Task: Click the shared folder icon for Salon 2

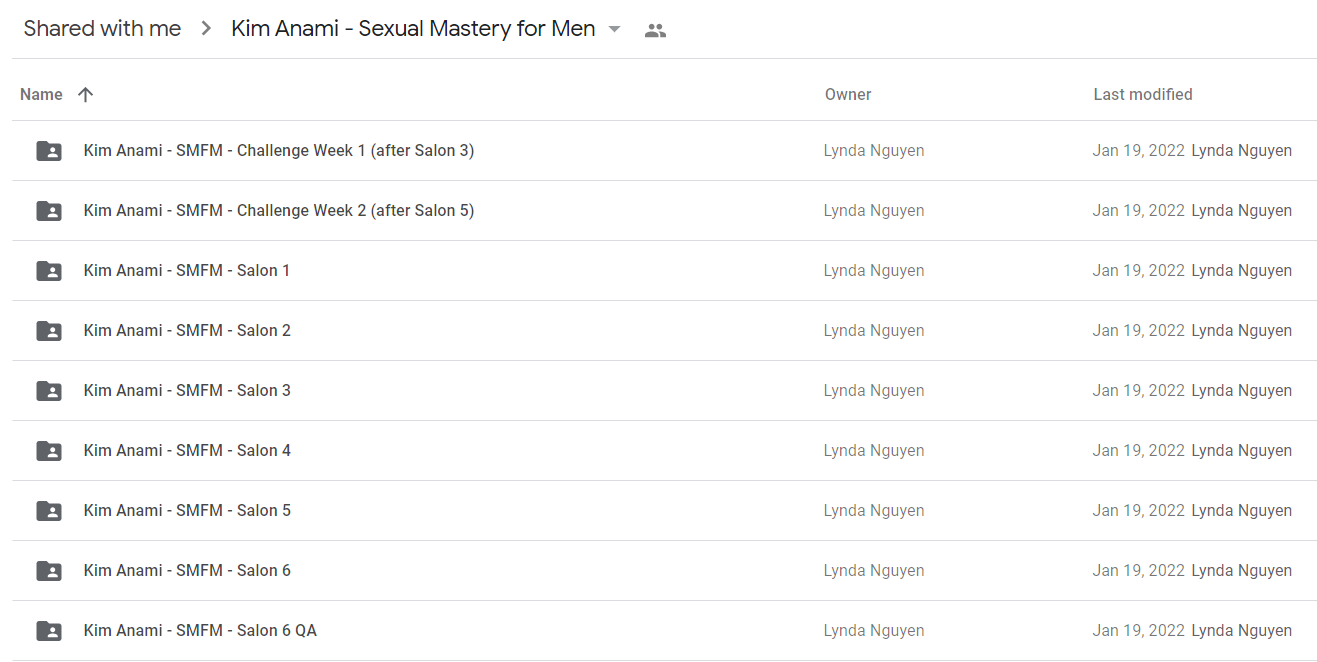Action: [x=48, y=331]
